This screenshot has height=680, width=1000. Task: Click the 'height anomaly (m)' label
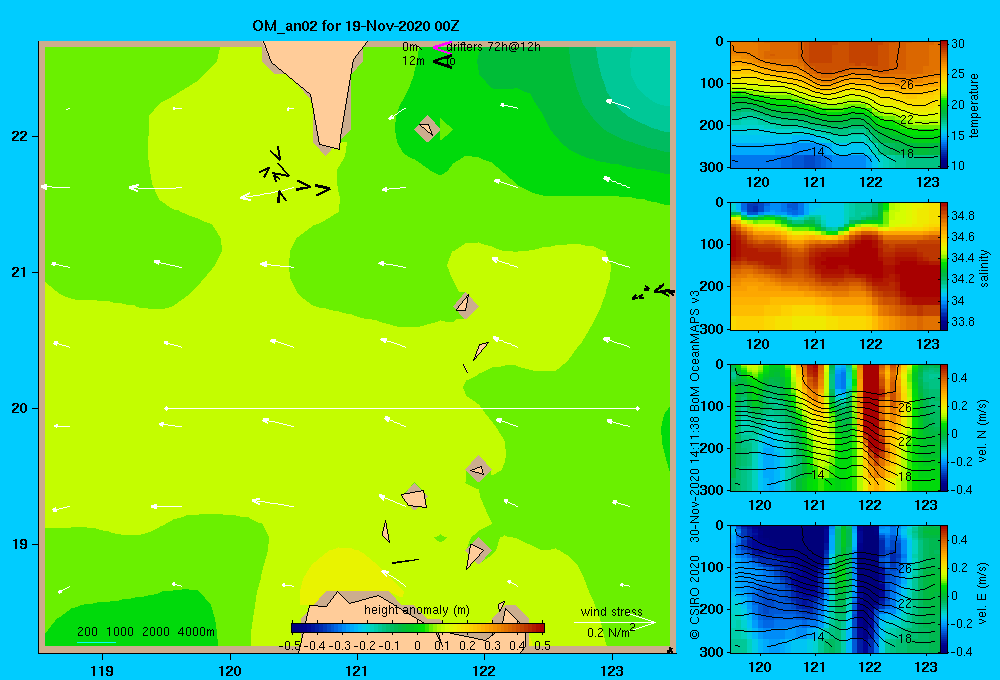pyautogui.click(x=417, y=610)
